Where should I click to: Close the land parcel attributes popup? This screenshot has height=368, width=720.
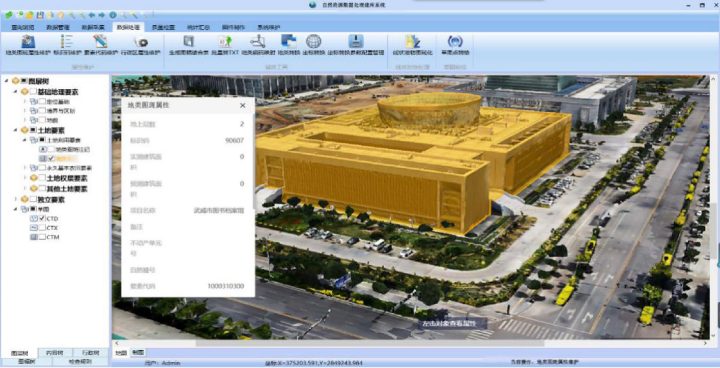click(242, 105)
